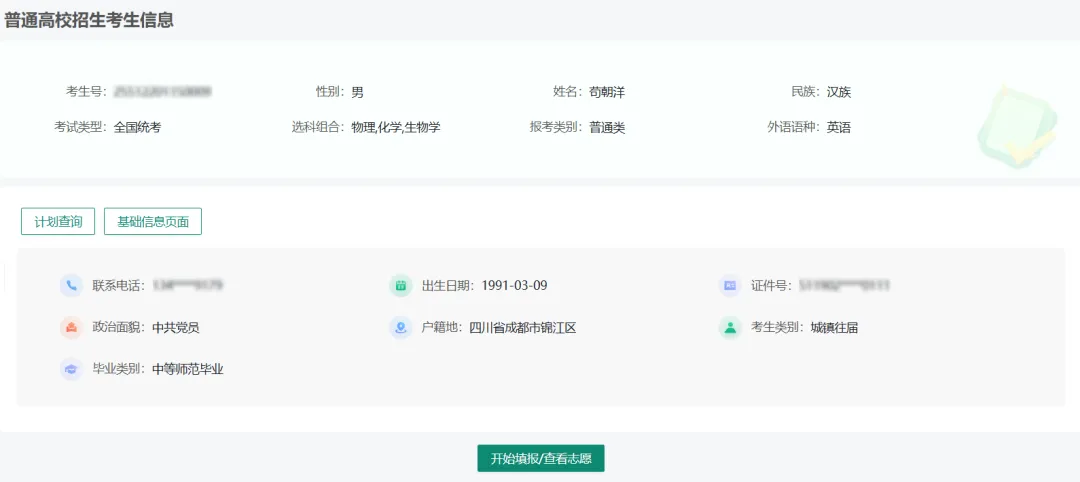Click the 开始填报/查看志愿 button
Viewport: 1080px width, 482px height.
click(x=541, y=459)
